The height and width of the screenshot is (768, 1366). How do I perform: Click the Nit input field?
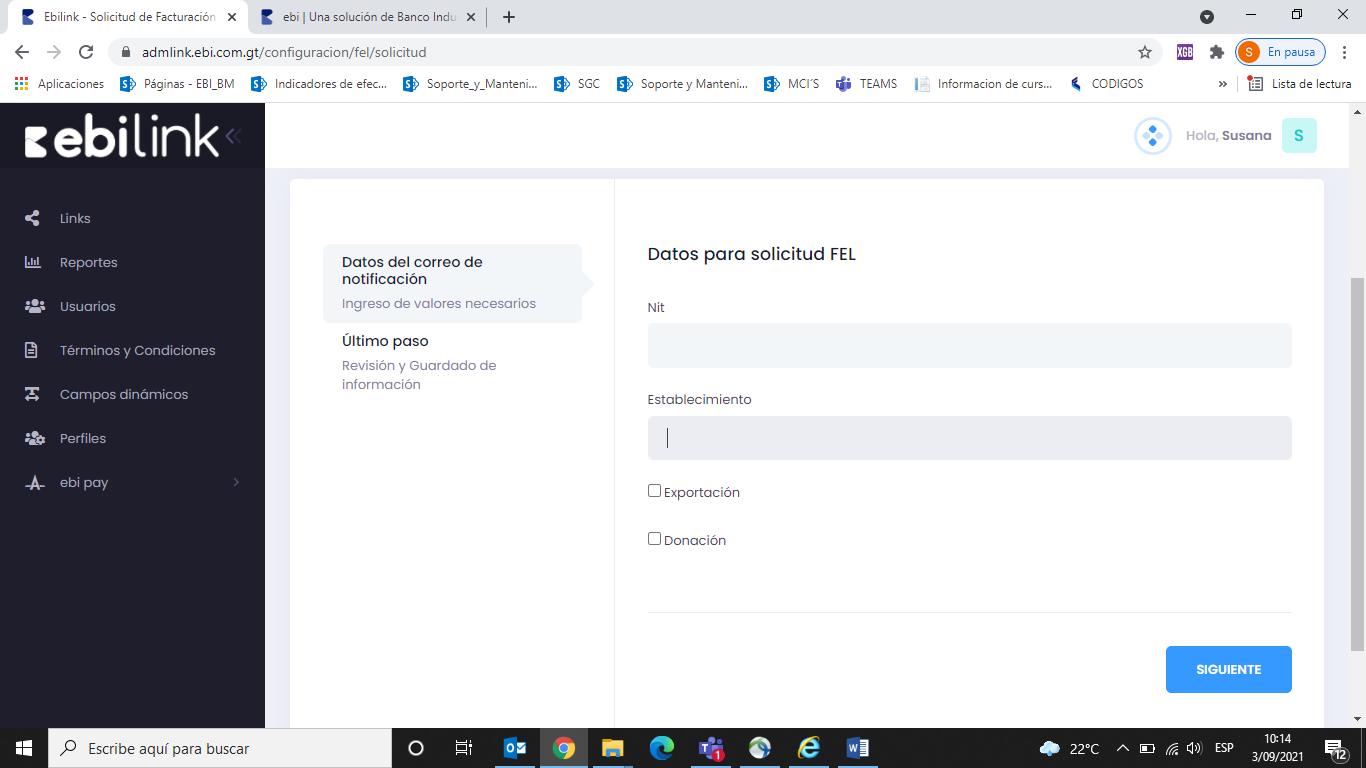(969, 346)
